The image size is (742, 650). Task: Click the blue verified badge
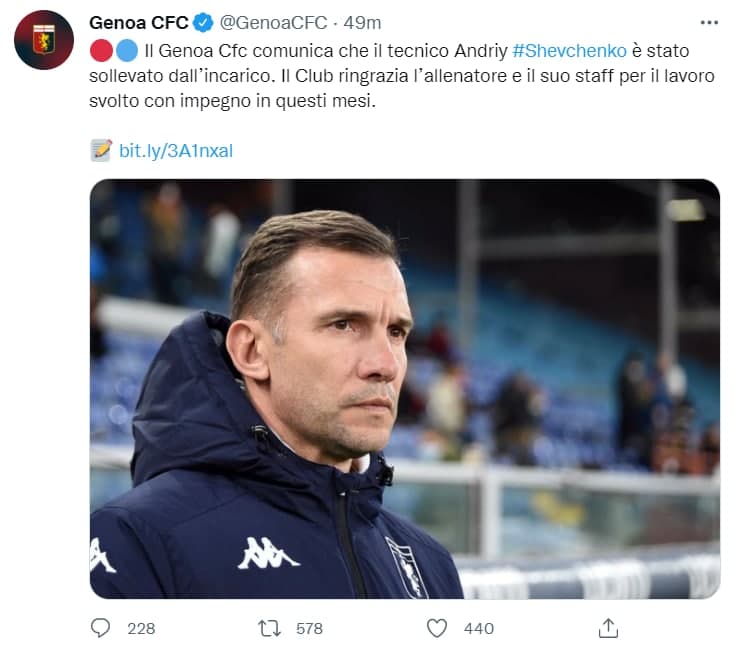click(x=202, y=22)
